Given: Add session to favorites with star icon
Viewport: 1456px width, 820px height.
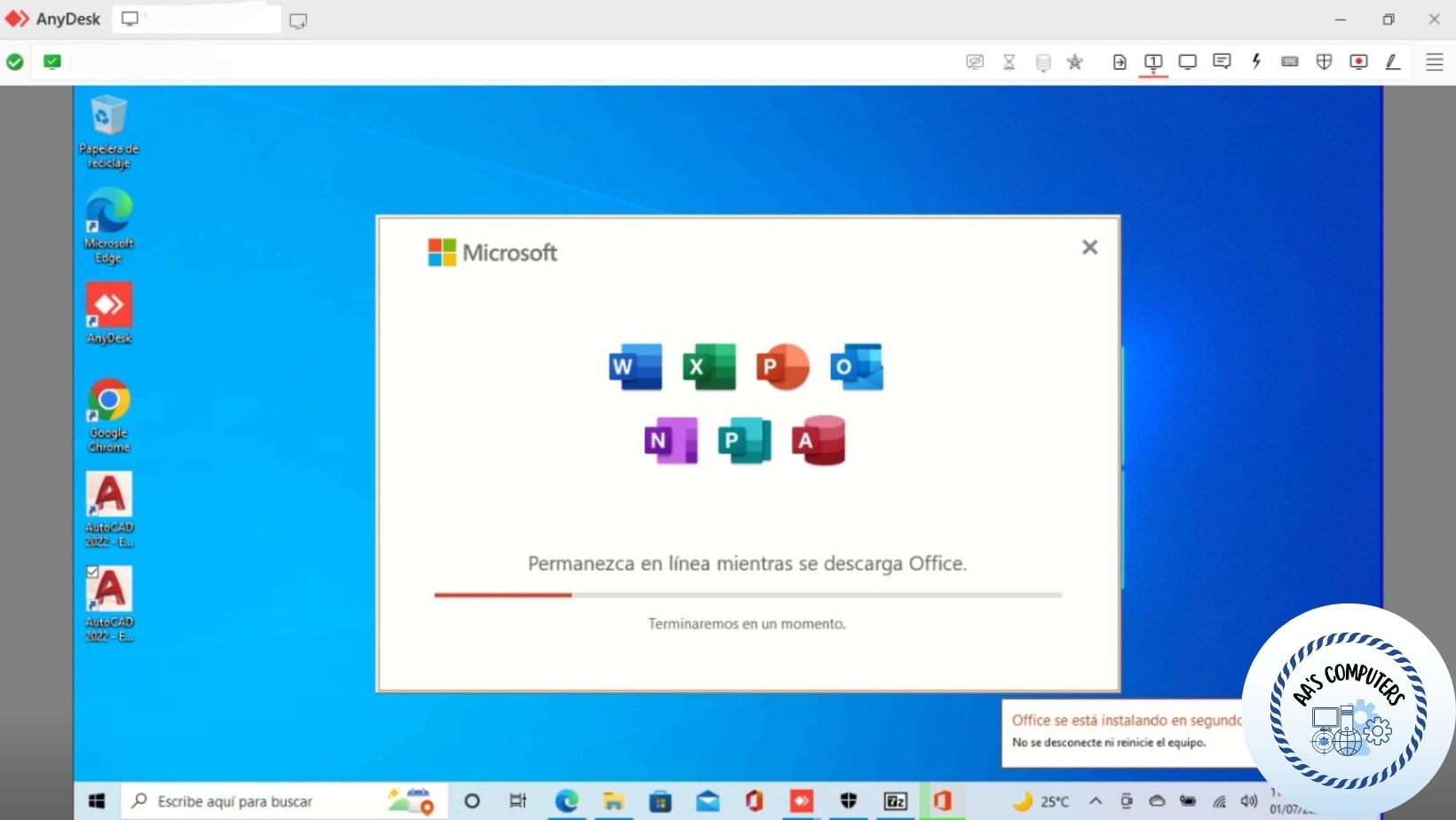Looking at the screenshot, I should (1075, 61).
